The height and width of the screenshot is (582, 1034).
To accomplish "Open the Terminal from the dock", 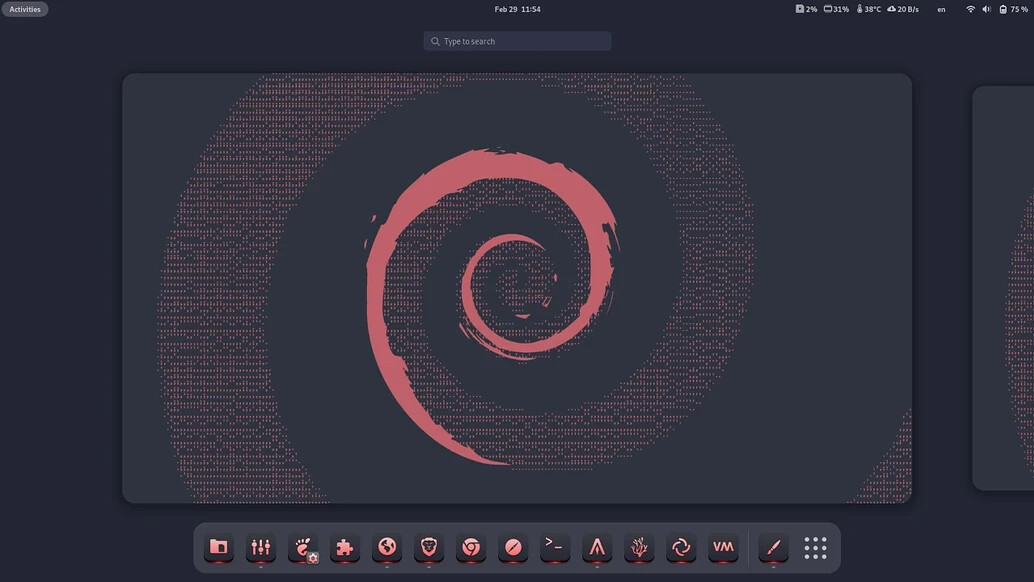I will tap(555, 547).
